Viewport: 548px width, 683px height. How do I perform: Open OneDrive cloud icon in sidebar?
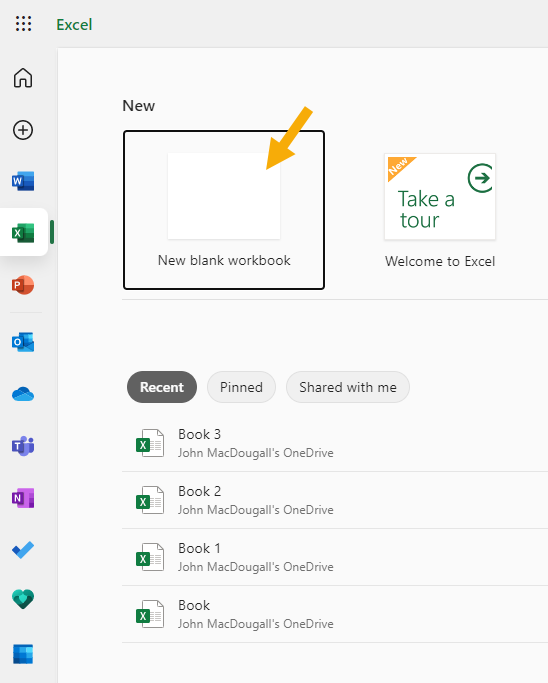click(x=23, y=394)
